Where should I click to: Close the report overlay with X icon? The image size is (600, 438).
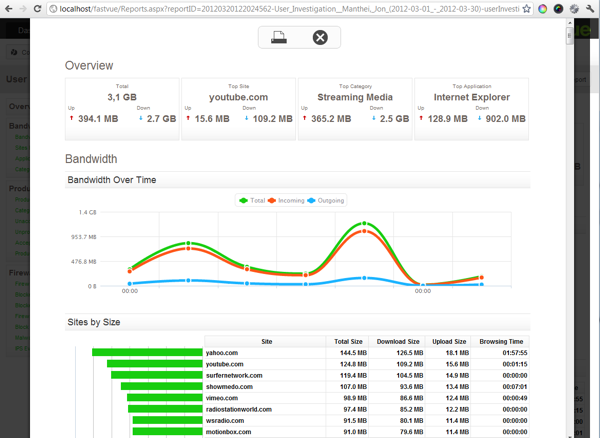[320, 37]
